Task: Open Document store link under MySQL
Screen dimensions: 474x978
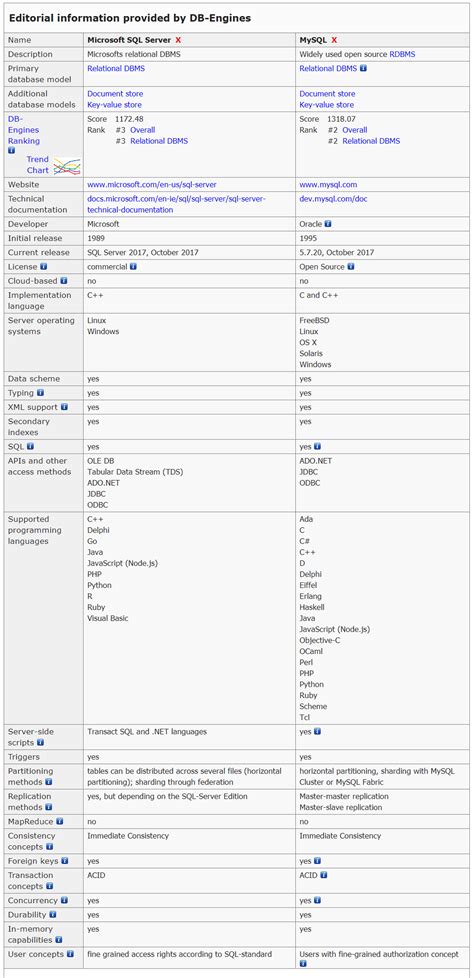Action: click(327, 94)
